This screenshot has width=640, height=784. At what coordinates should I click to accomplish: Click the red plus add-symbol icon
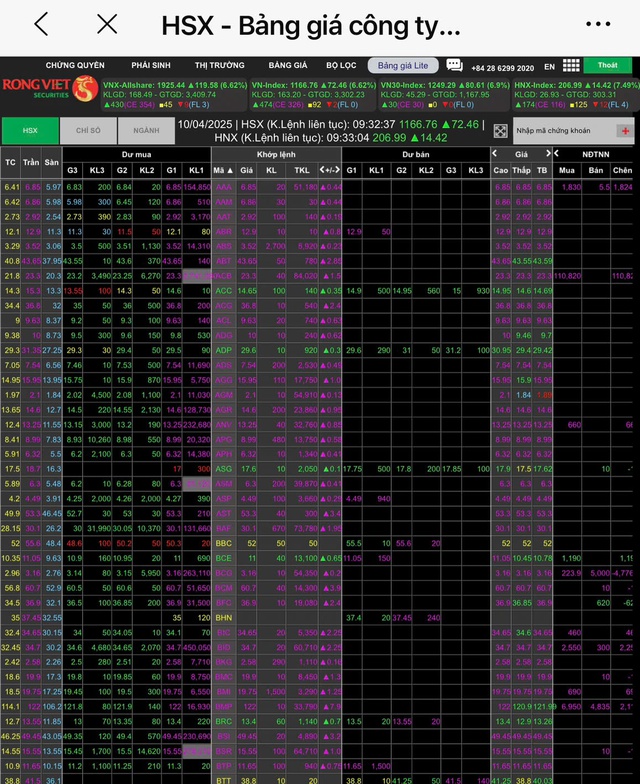[625, 131]
